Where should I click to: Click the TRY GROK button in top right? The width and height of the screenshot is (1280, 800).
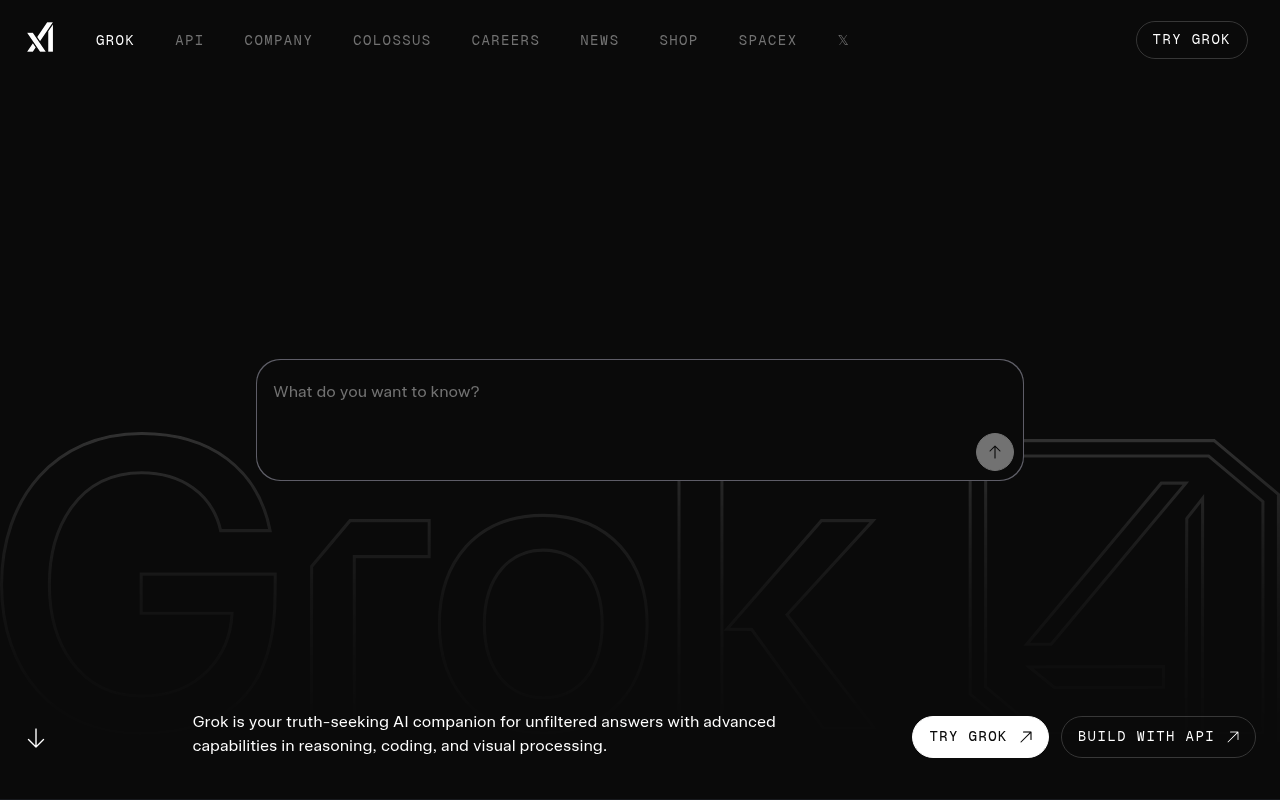1191,40
